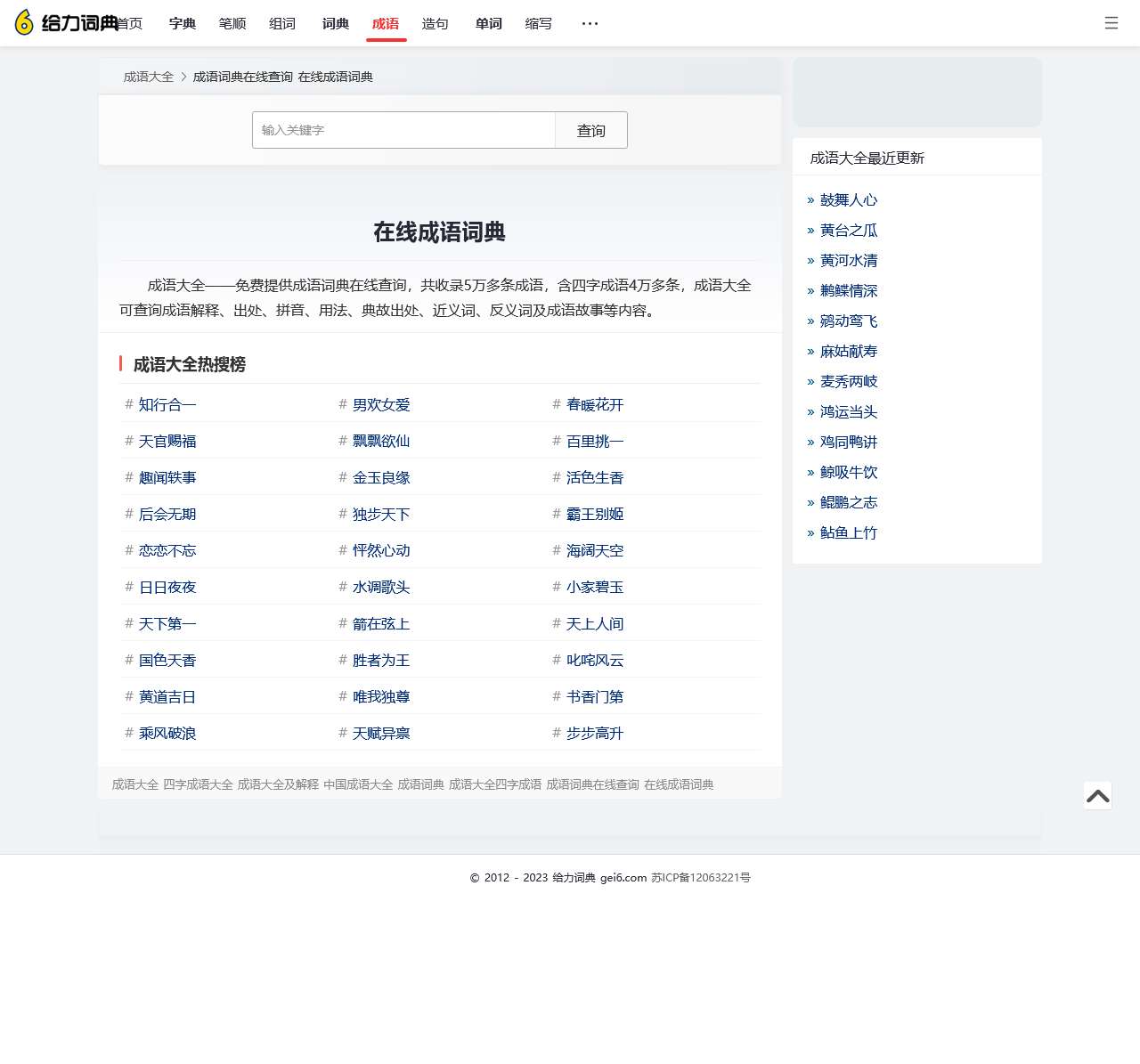This screenshot has width=1140, height=1064.
Task: Open hot search idiom 后会无期
Action: (x=167, y=514)
